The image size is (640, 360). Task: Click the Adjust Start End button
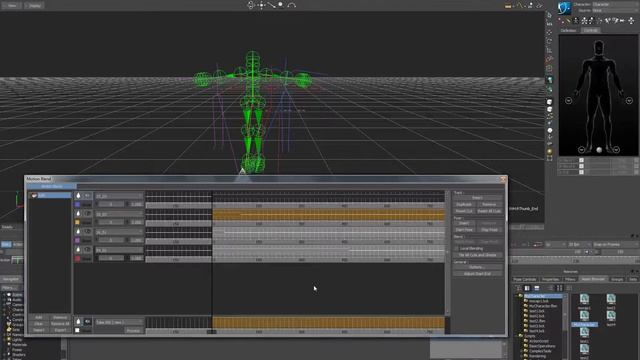pyautogui.click(x=477, y=273)
